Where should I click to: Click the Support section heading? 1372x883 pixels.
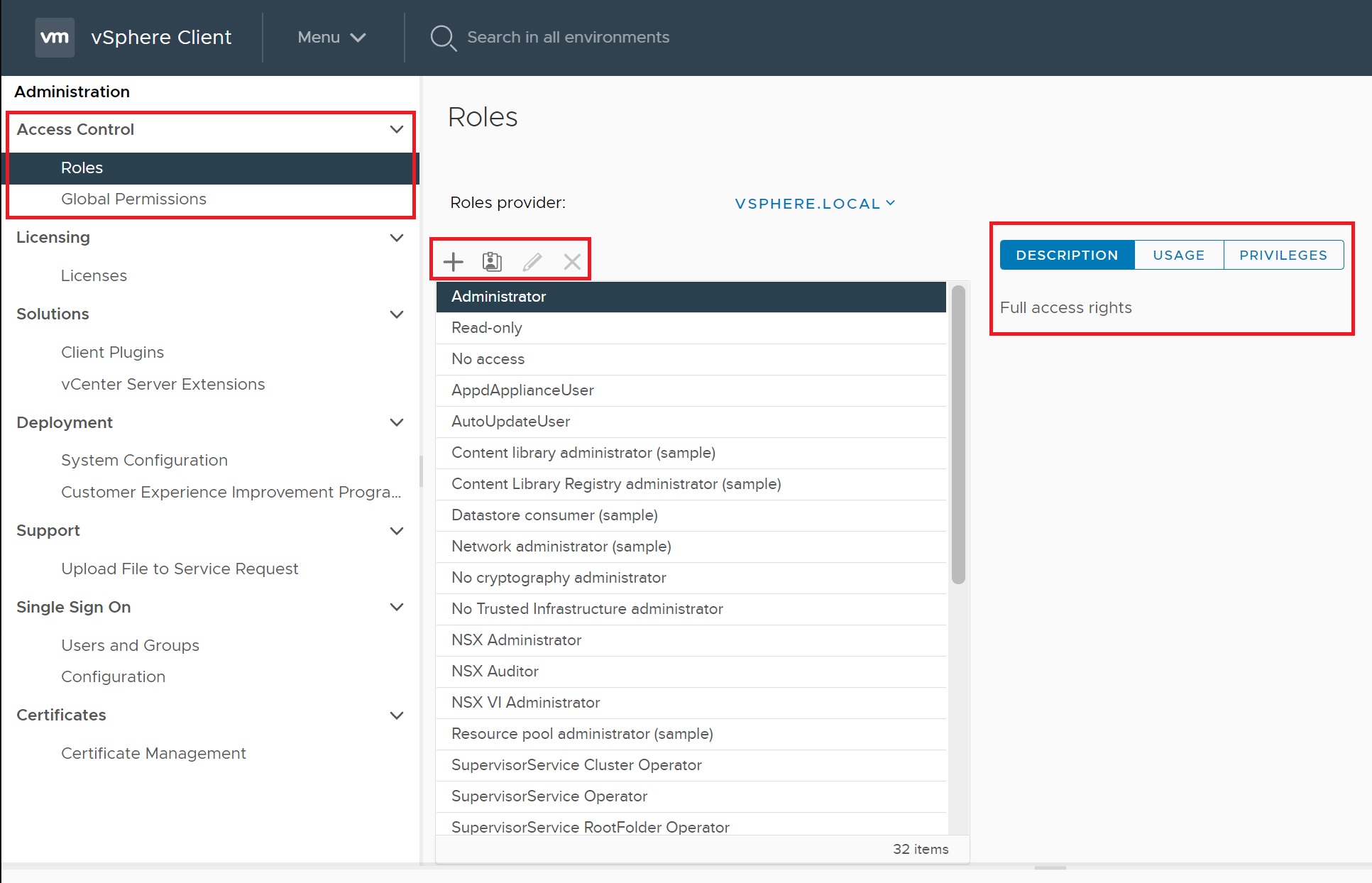pyautogui.click(x=48, y=531)
